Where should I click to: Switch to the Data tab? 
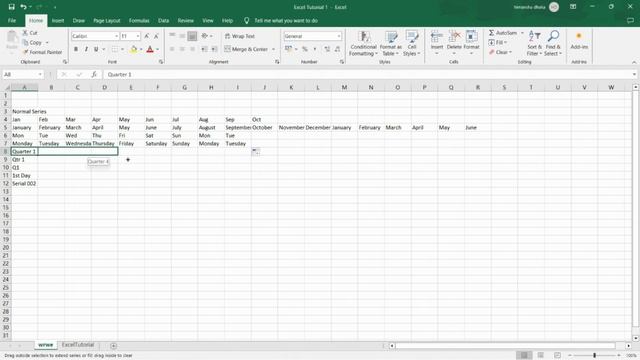pos(163,20)
